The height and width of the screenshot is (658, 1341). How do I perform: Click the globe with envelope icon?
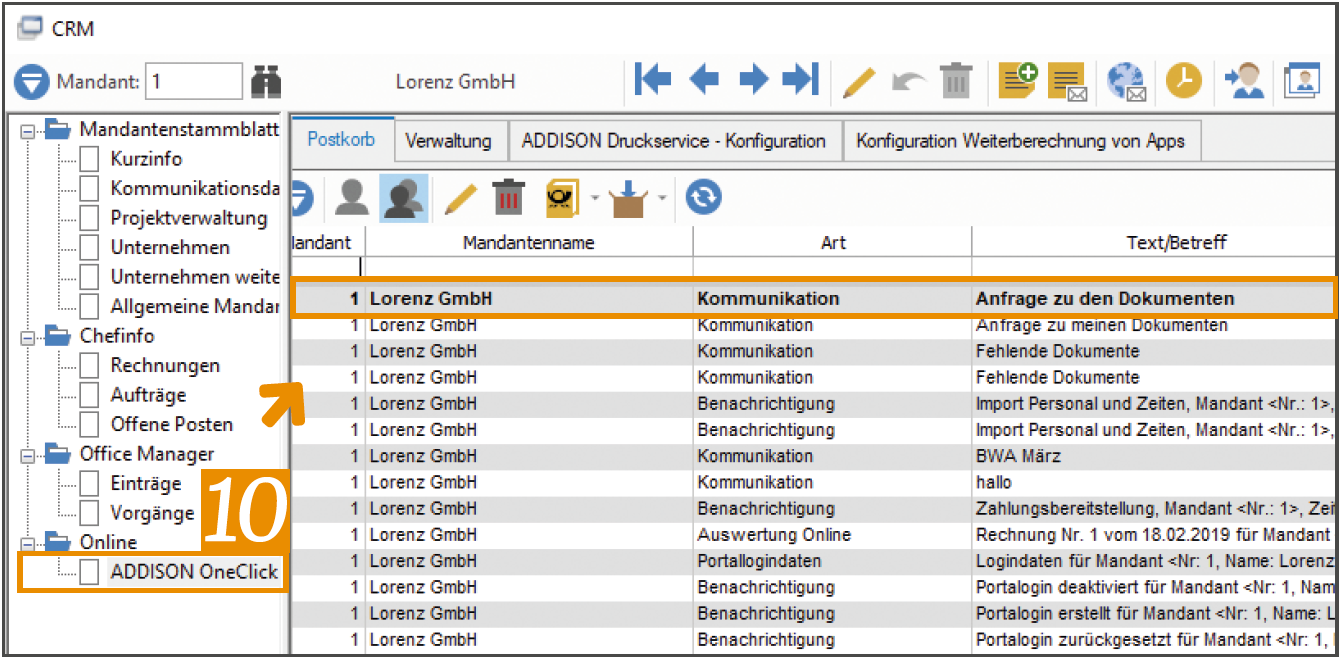click(x=1126, y=81)
